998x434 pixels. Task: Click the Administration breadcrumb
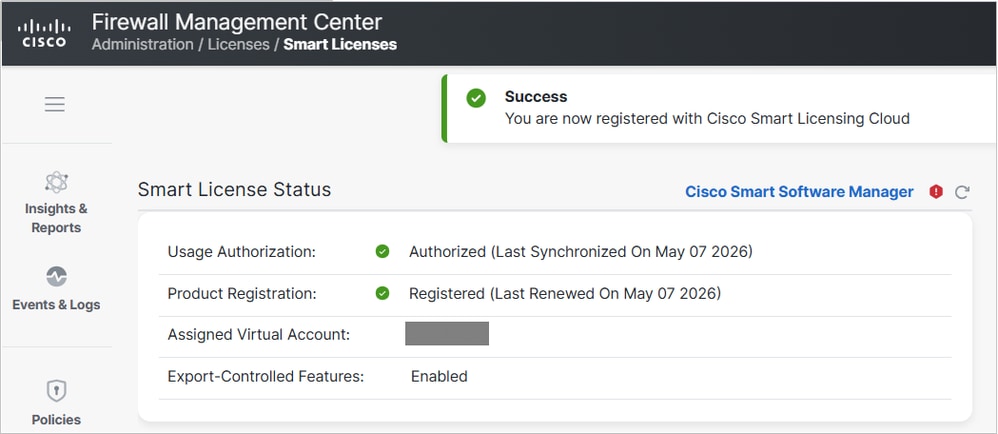coord(143,45)
